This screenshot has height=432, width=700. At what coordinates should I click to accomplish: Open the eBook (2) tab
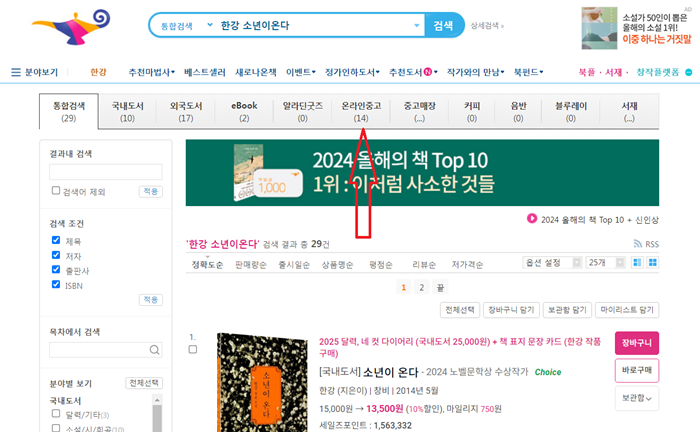[244, 112]
